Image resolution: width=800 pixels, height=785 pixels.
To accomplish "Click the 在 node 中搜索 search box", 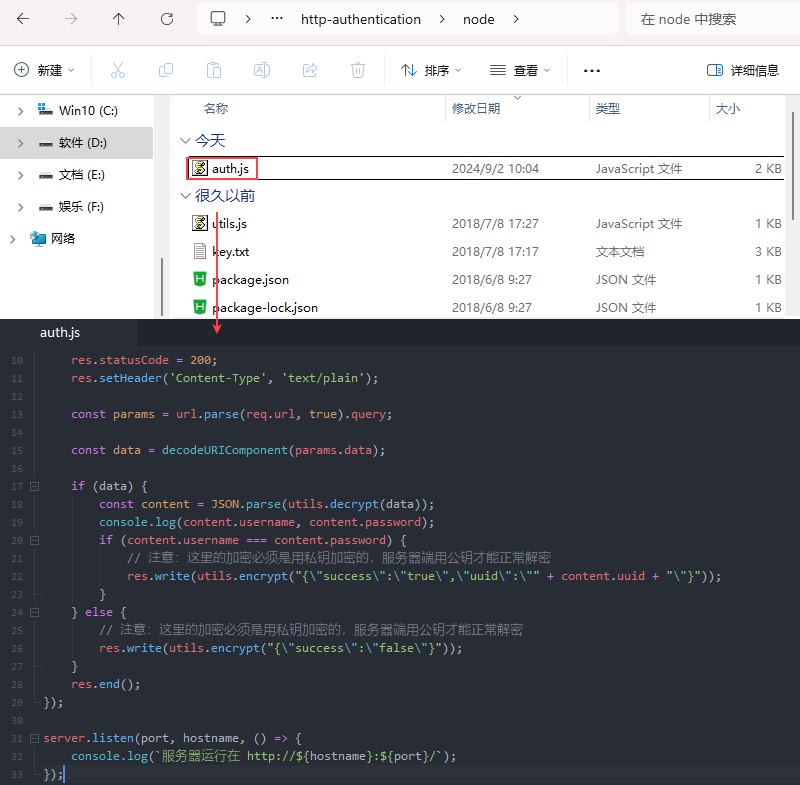I will [712, 19].
